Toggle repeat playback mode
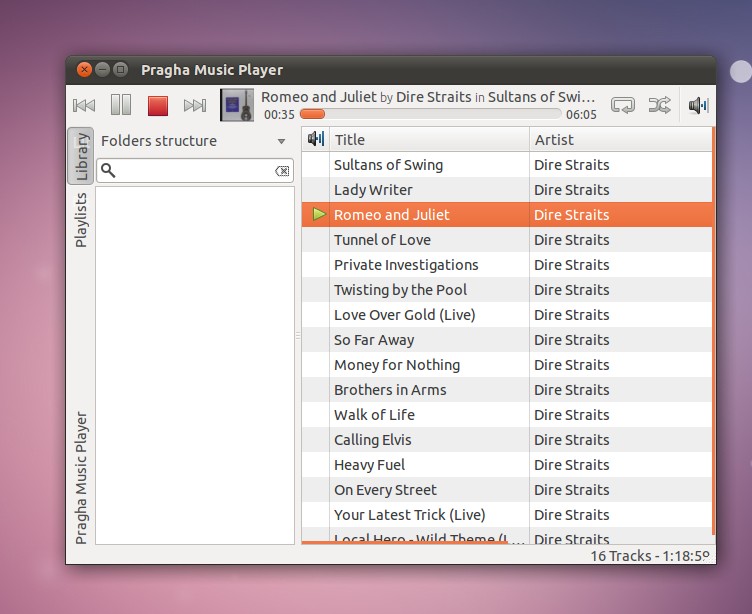 (623, 105)
